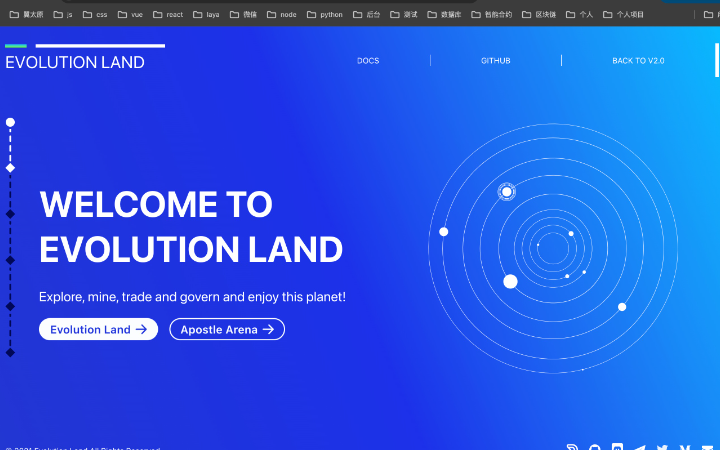Launch the Evolution Land button
The height and width of the screenshot is (450, 720).
pyautogui.click(x=98, y=329)
